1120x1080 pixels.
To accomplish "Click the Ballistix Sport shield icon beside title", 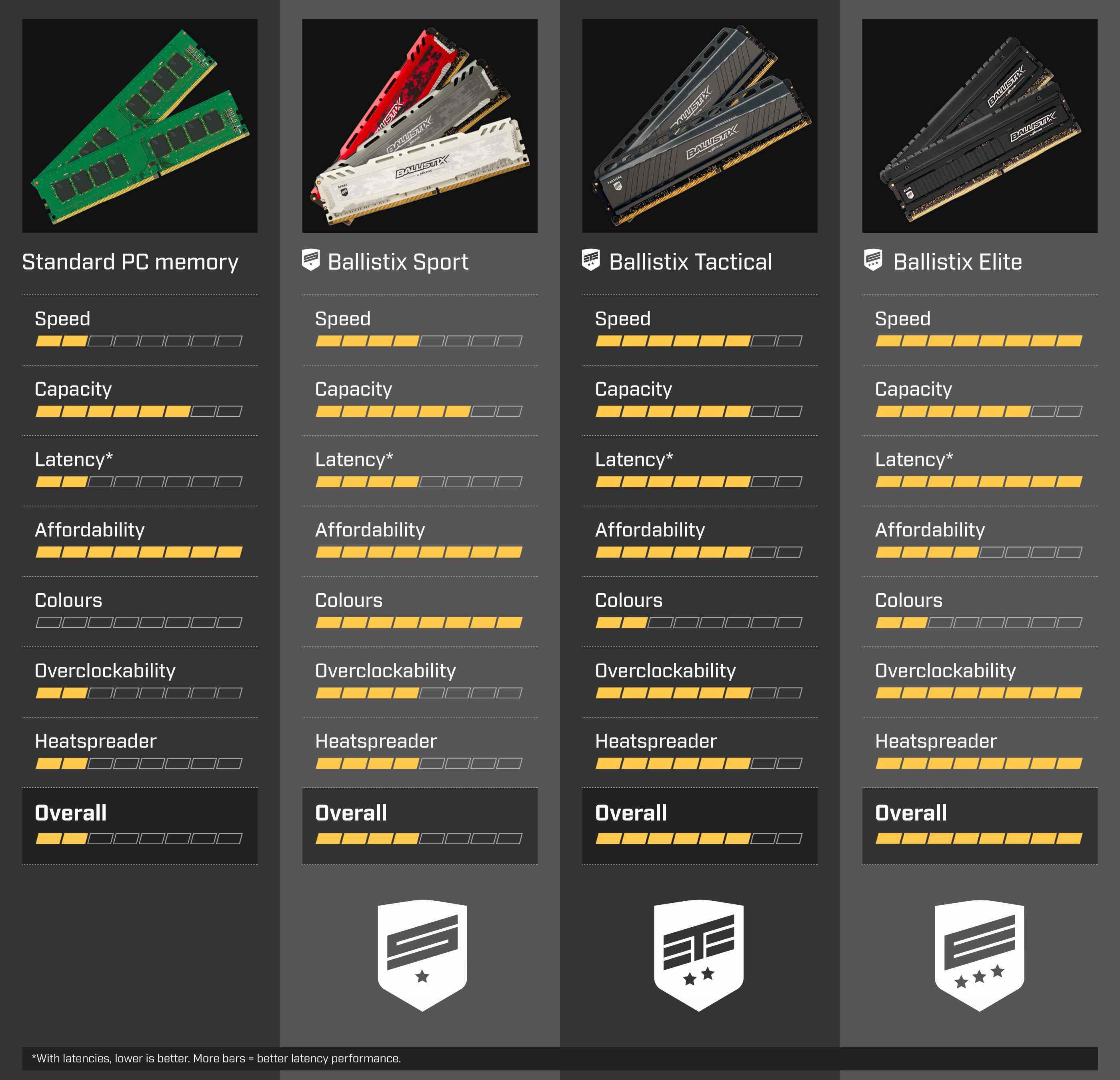I will pos(310,260).
